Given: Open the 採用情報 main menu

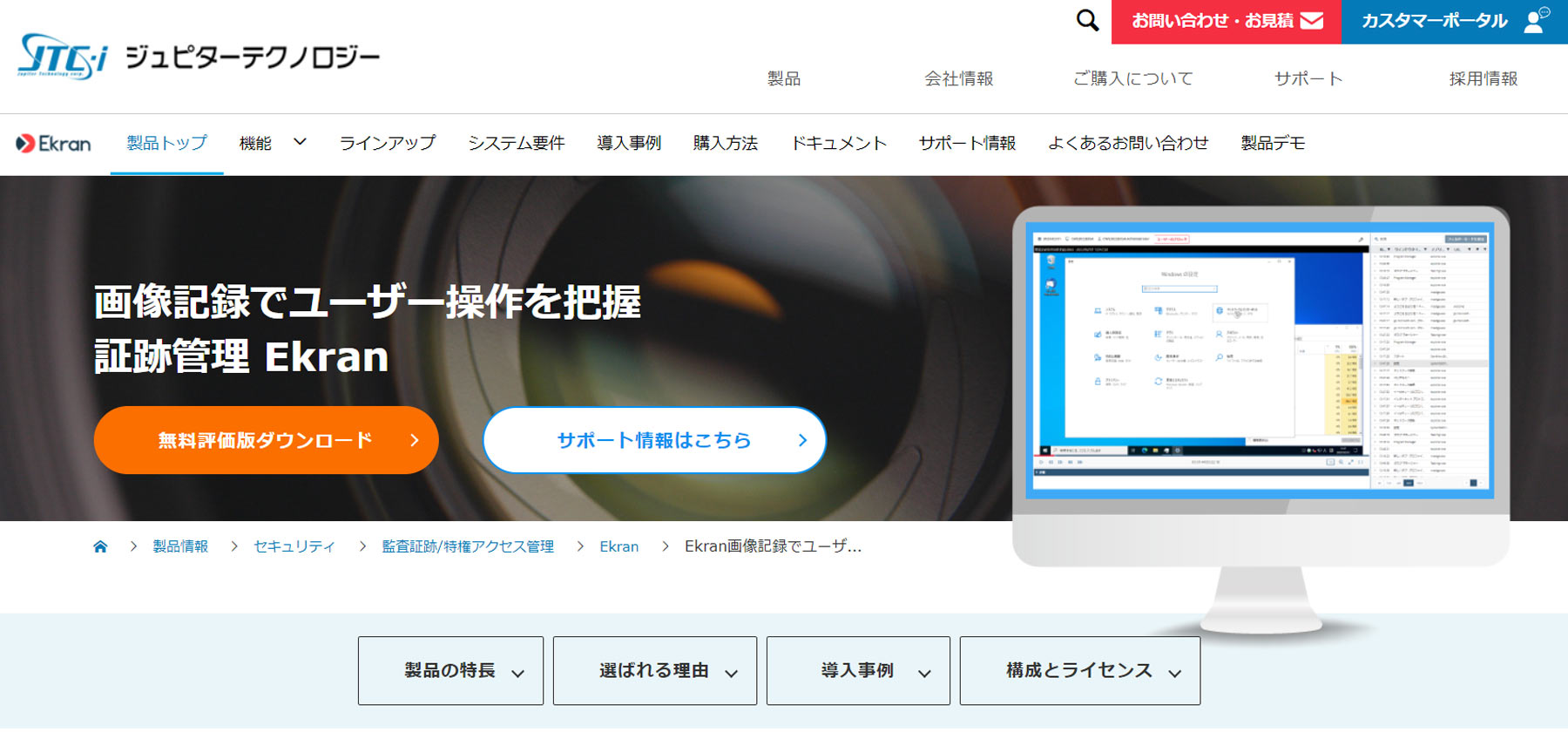Looking at the screenshot, I should pos(1484,78).
